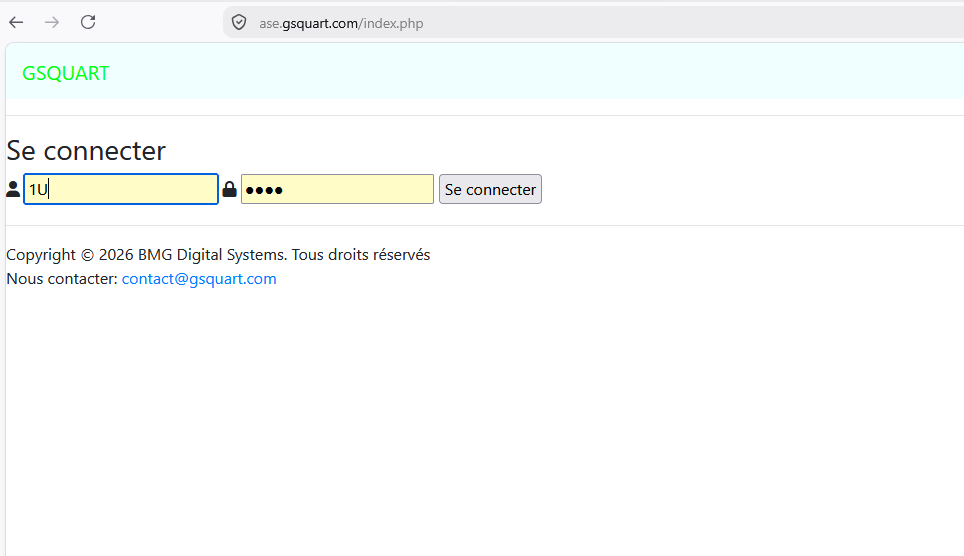Go back with the browser back arrow
Image resolution: width=964 pixels, height=556 pixels.
pyautogui.click(x=16, y=23)
